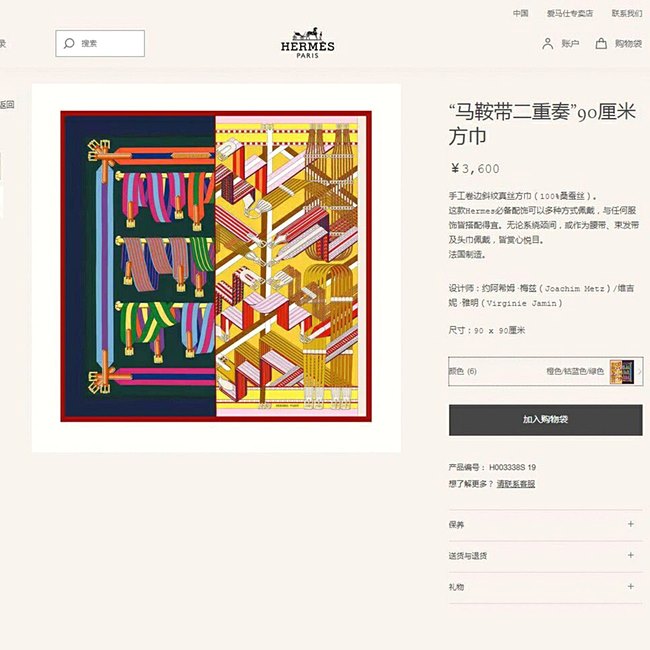Open the 颜色 (6) color selector

coord(546,371)
